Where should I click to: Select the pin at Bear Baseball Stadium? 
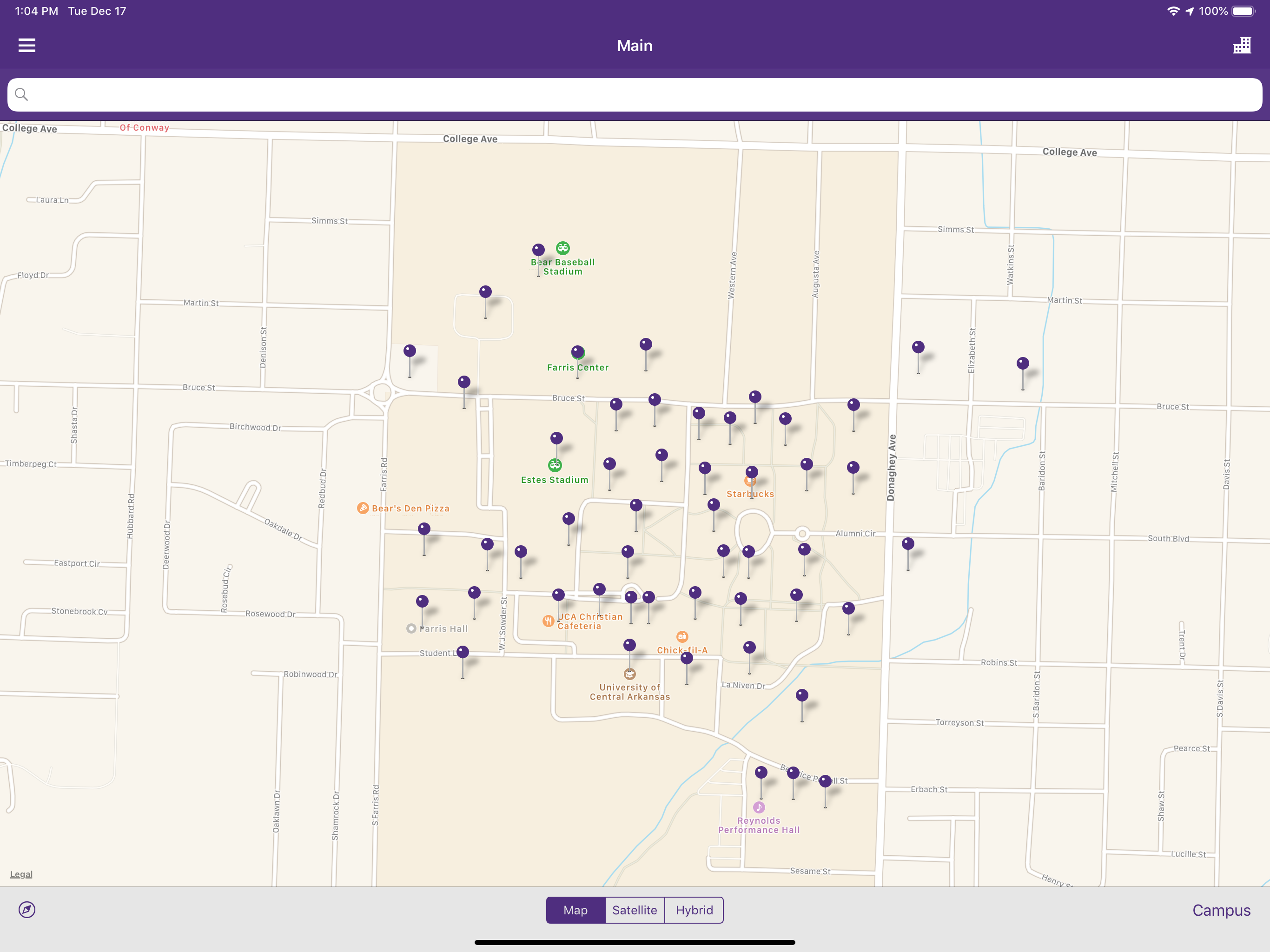coord(538,251)
